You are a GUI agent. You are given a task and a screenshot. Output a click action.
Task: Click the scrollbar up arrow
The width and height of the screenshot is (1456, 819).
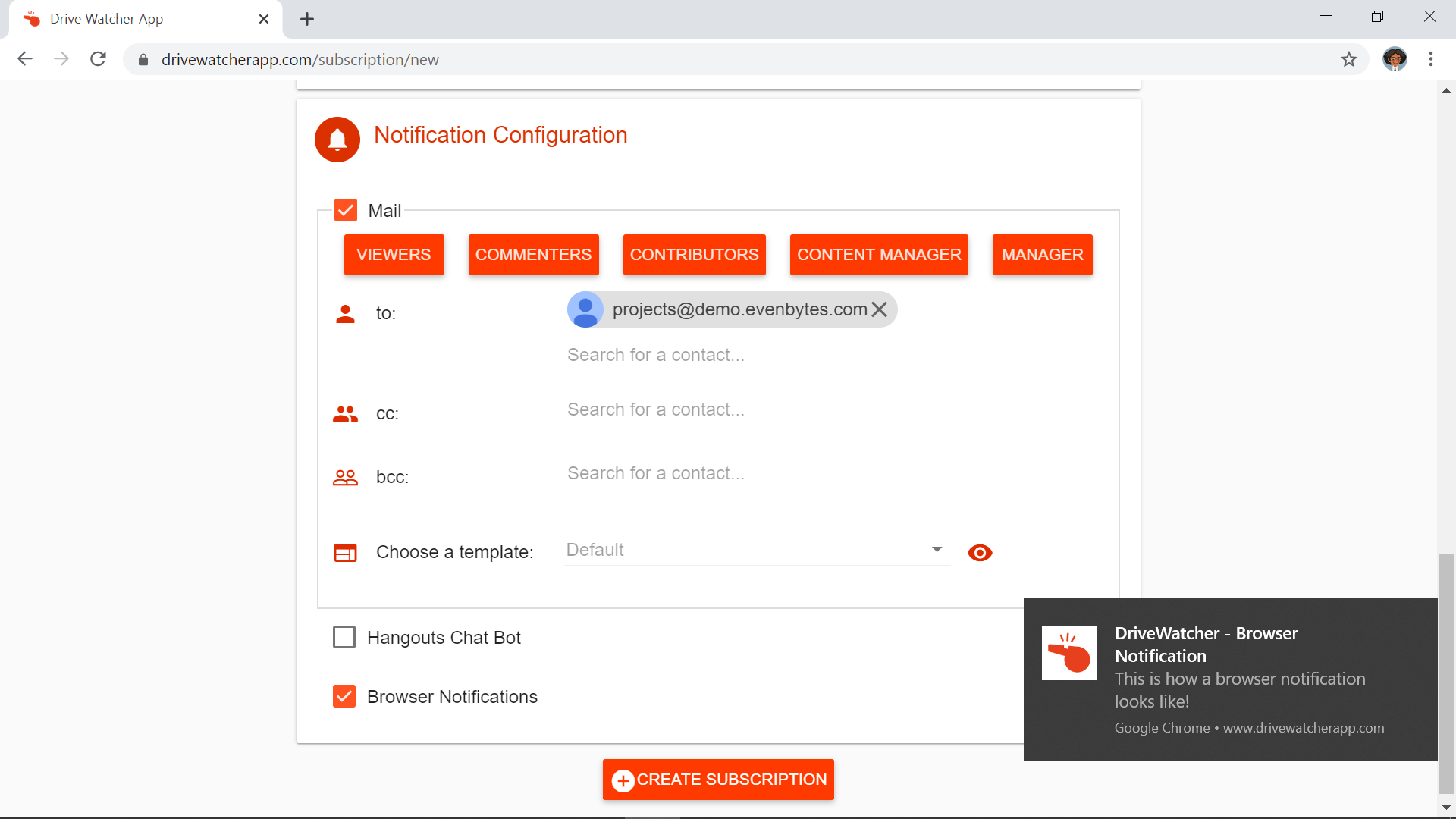click(x=1446, y=90)
